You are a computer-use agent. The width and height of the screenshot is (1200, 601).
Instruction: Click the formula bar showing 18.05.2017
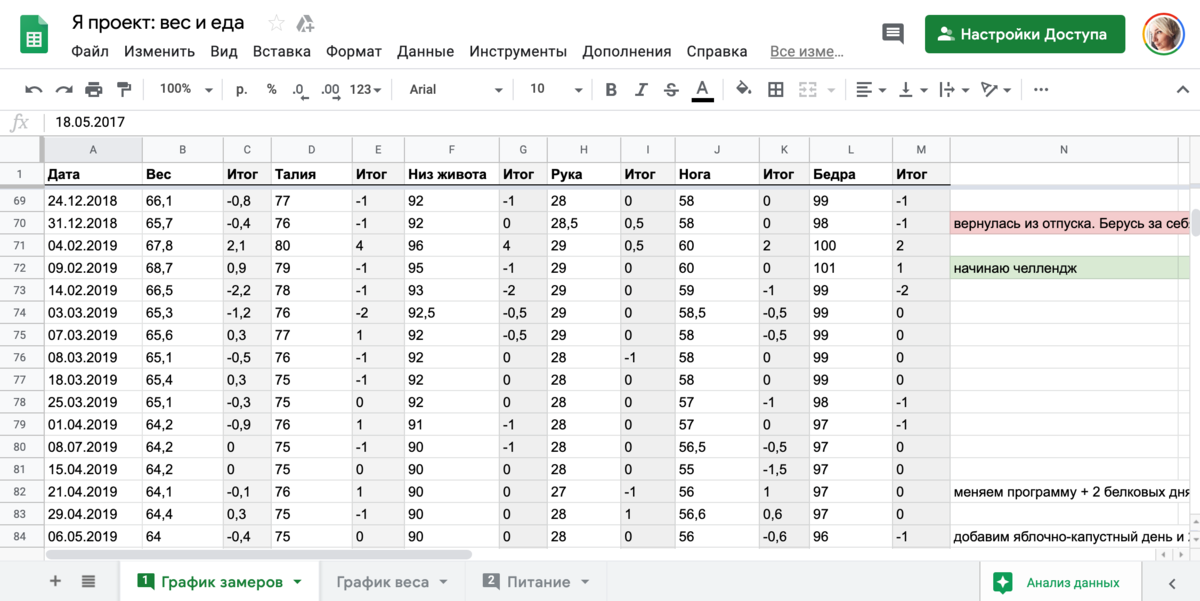coord(620,123)
